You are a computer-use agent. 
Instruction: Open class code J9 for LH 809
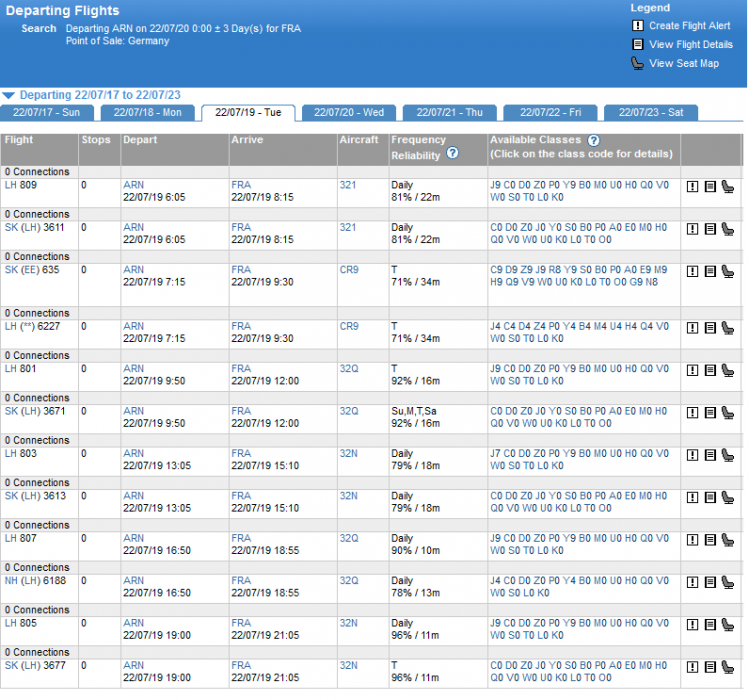[496, 185]
